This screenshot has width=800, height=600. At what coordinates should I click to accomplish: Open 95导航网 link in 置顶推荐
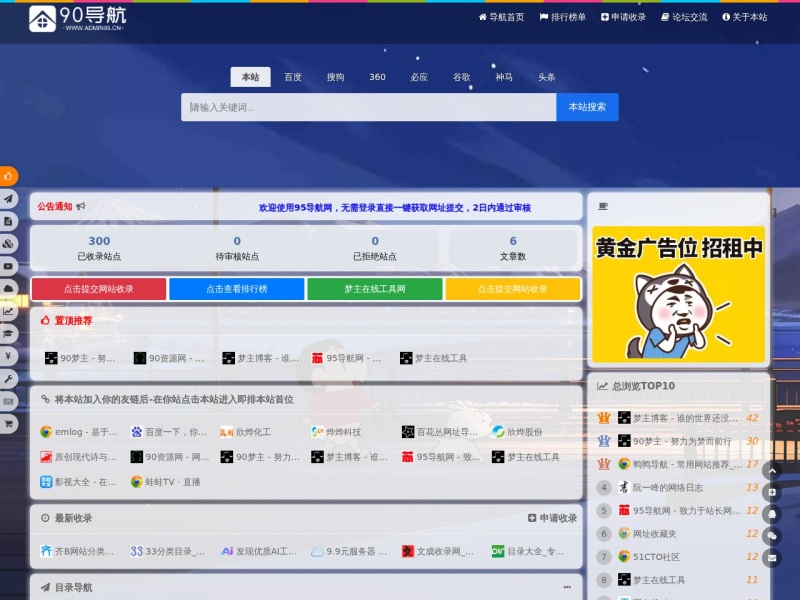[x=347, y=358]
